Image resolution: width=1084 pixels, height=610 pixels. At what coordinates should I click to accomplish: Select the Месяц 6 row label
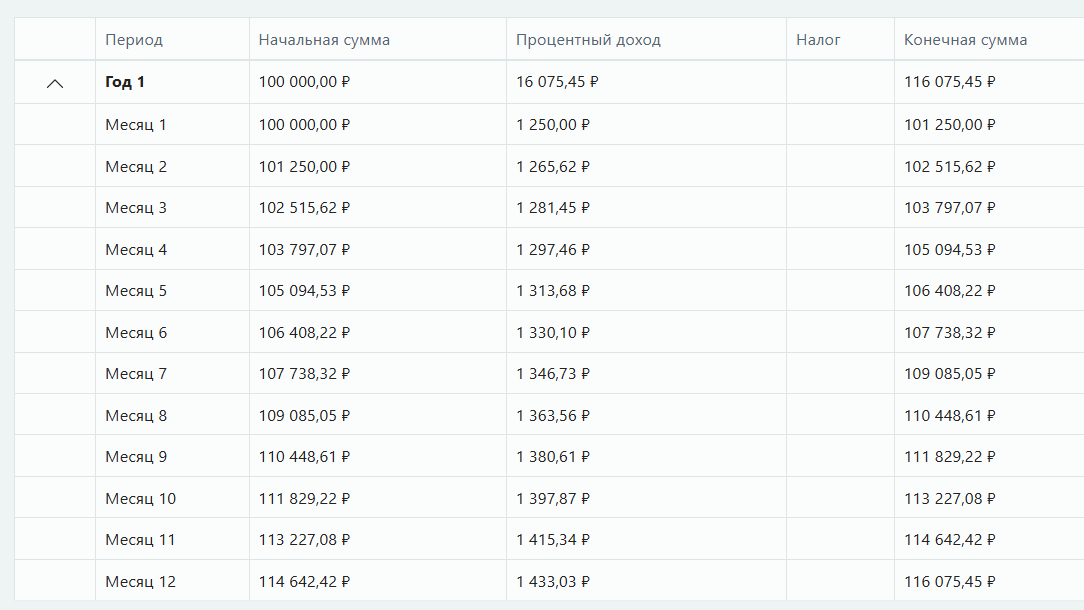coord(136,333)
